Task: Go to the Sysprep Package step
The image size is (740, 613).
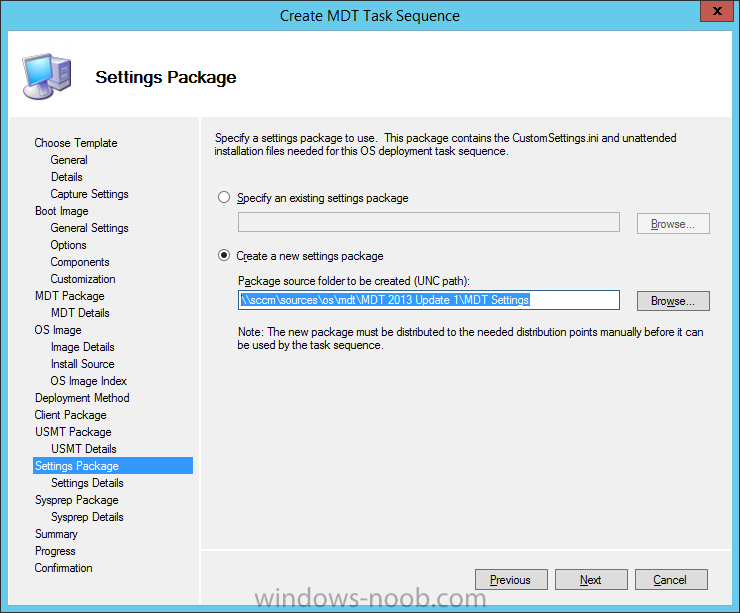Action: 76,500
